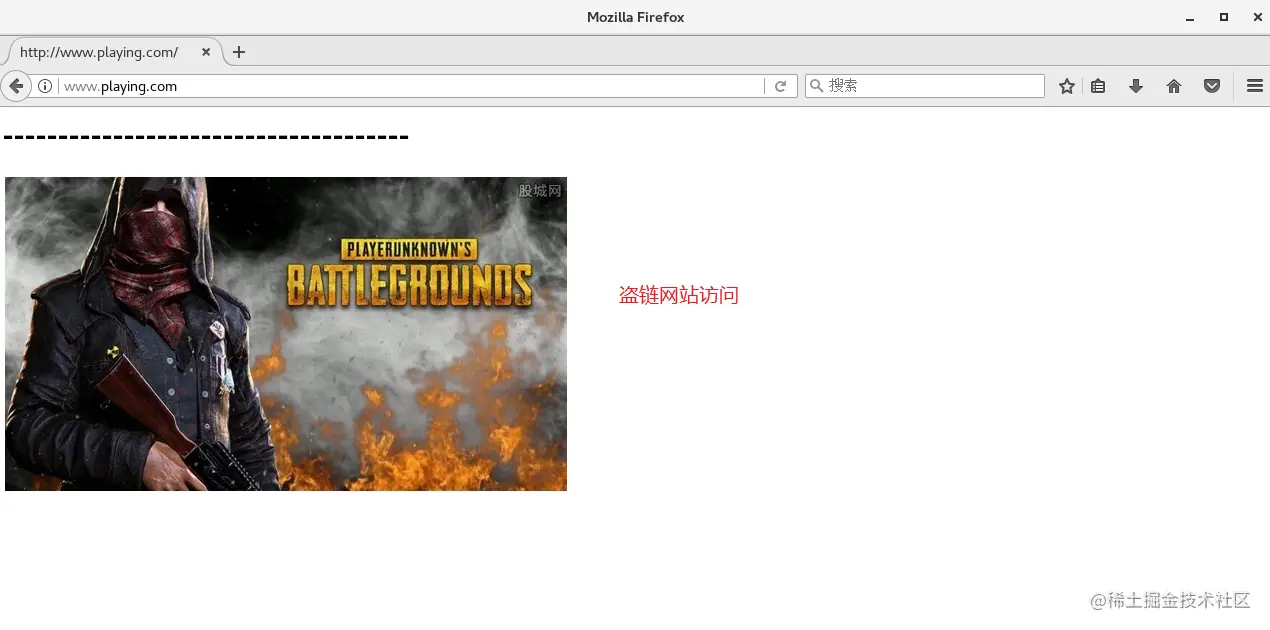Go to the Home page icon
1270x630 pixels.
click(x=1174, y=86)
